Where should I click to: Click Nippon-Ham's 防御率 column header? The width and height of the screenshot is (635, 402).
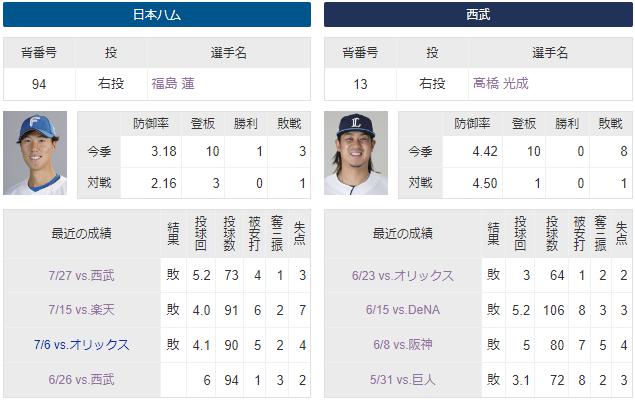click(x=151, y=124)
